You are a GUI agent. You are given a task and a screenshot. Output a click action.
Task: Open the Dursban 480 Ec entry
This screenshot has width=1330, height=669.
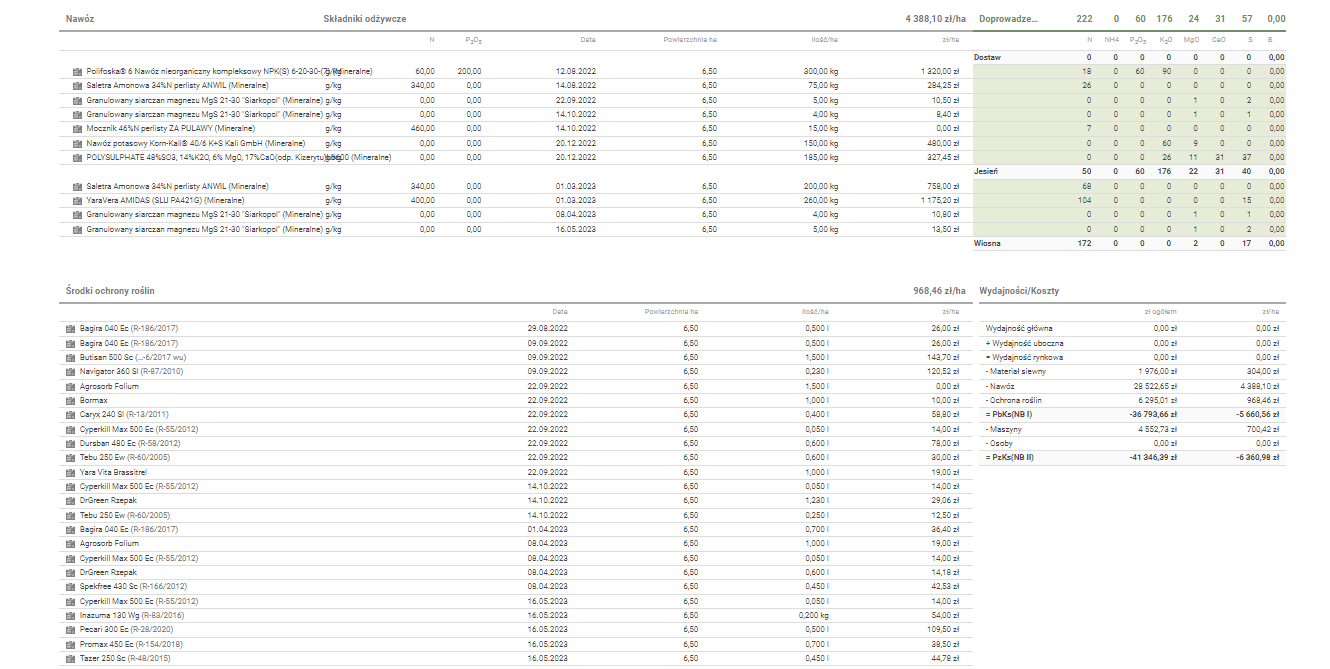[x=115, y=443]
